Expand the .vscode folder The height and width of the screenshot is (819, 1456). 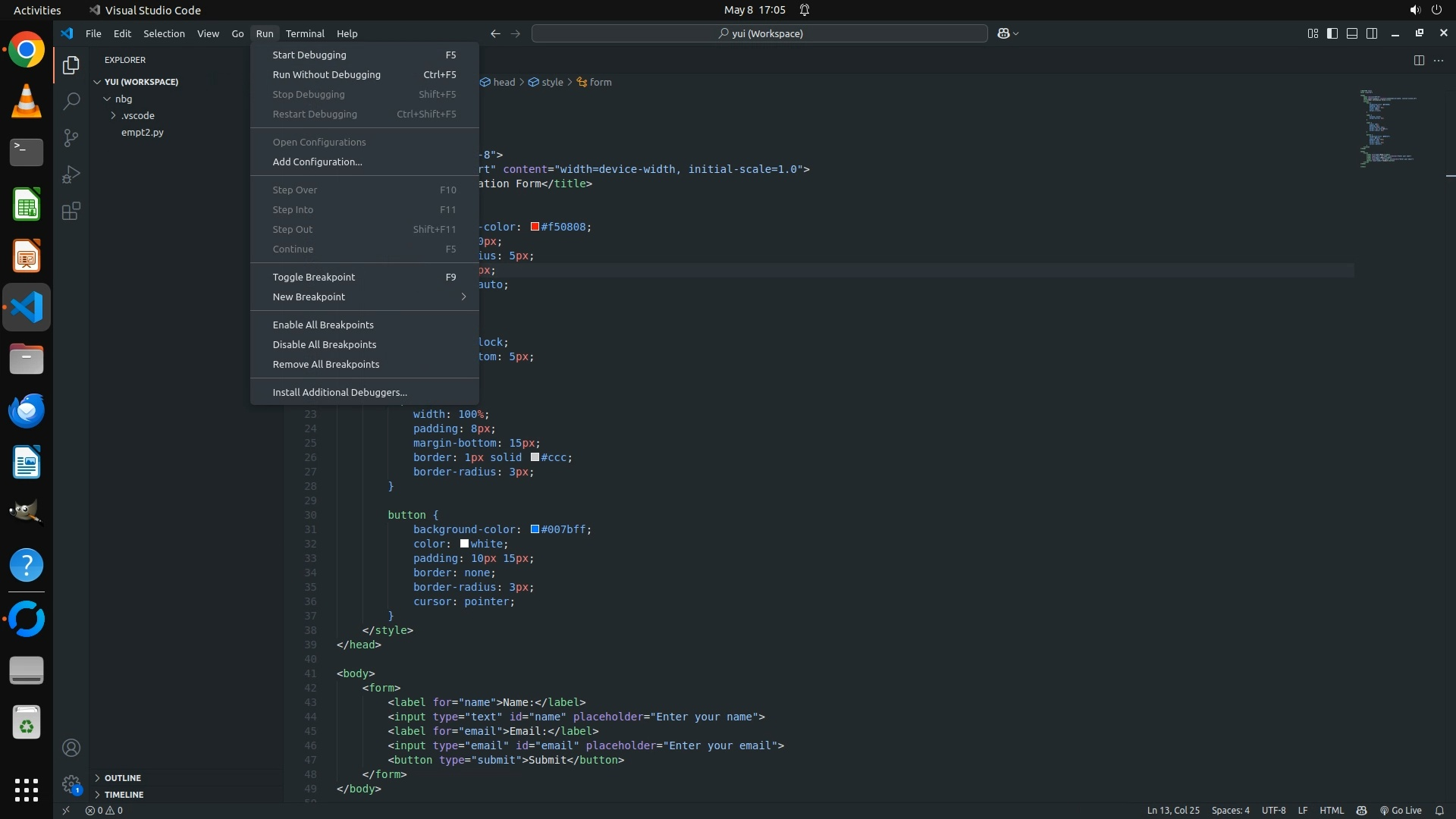tap(137, 116)
